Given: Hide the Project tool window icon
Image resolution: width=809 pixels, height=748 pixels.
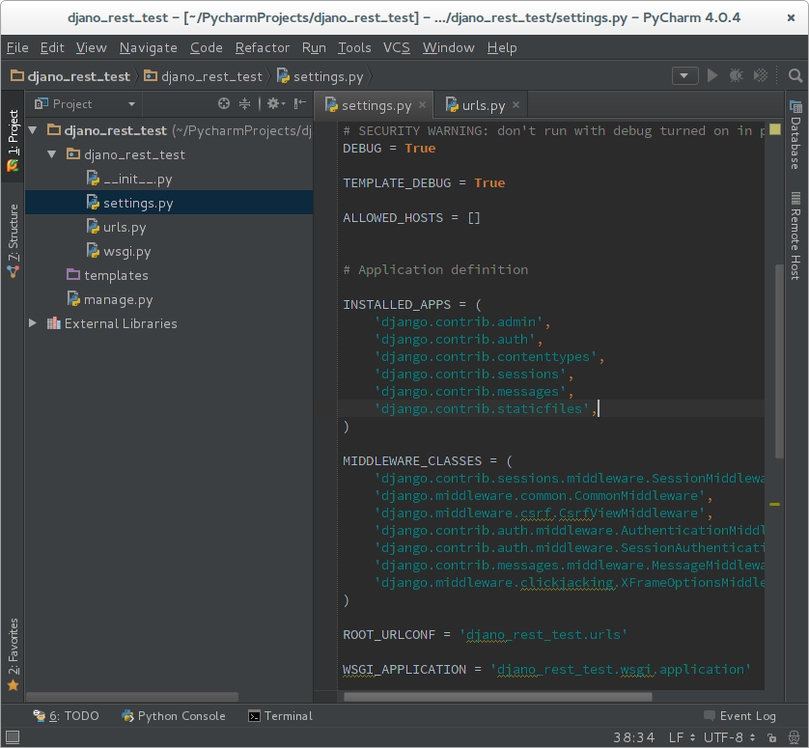Looking at the screenshot, I should (x=300, y=104).
